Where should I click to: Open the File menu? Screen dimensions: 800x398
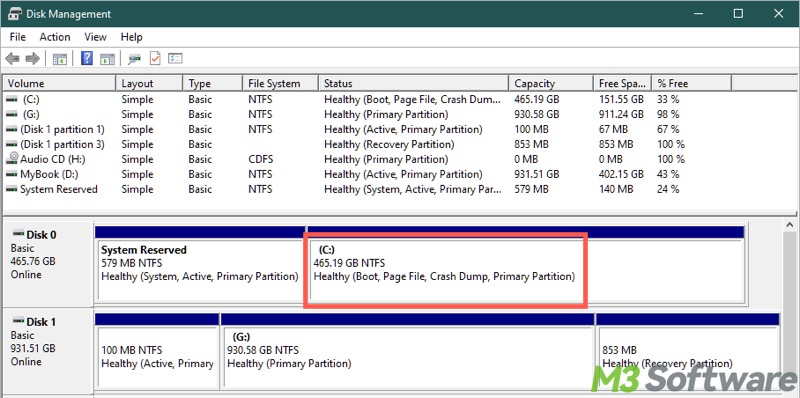(17, 37)
